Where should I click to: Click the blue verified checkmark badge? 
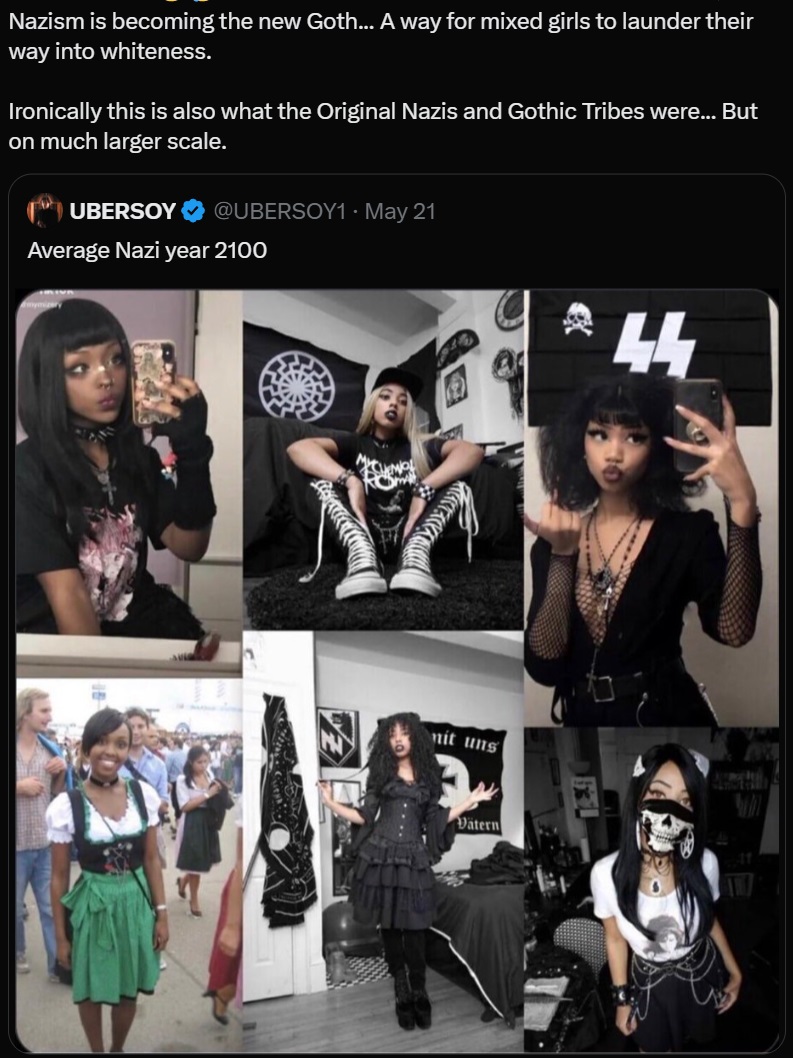194,211
